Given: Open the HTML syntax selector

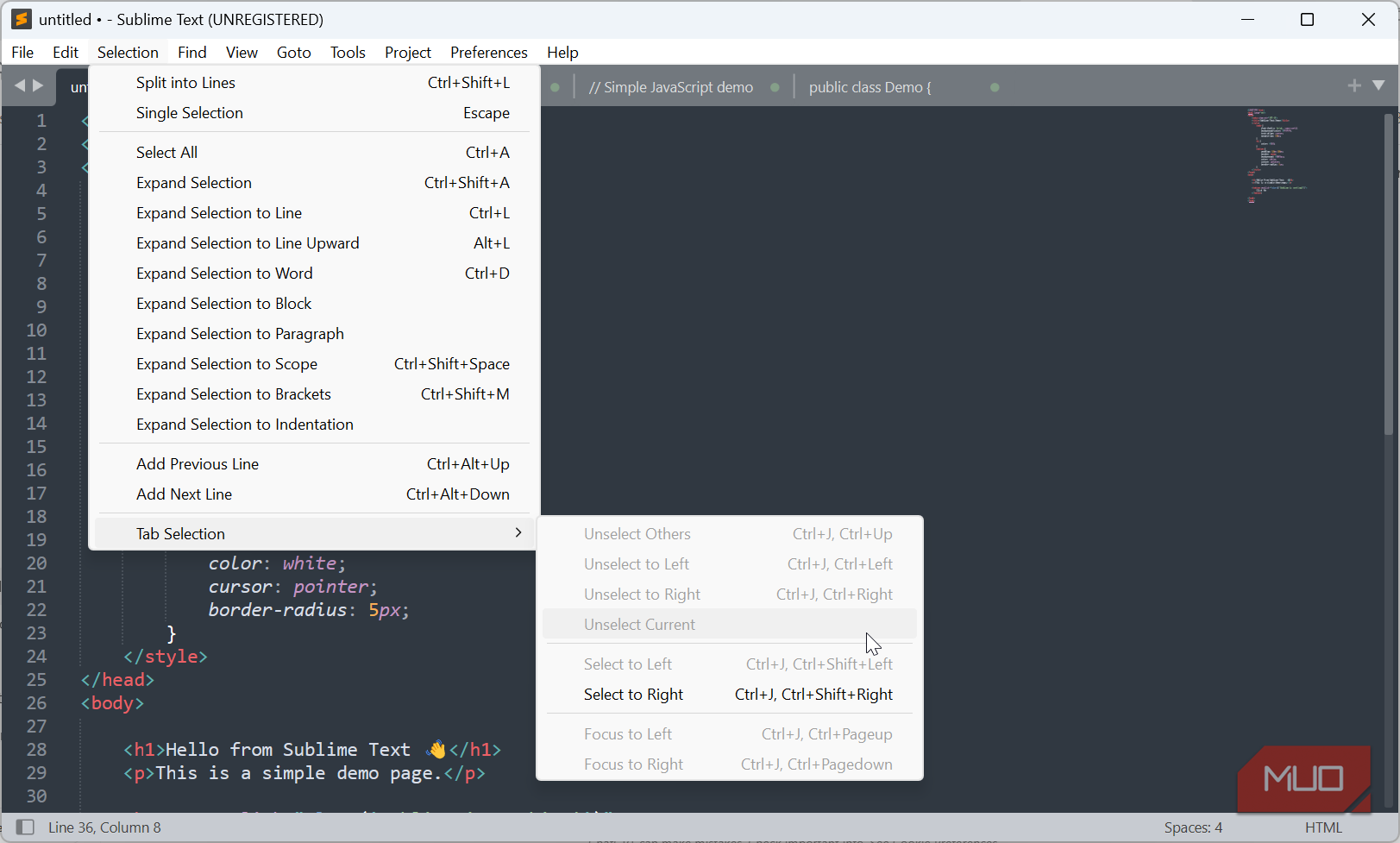Looking at the screenshot, I should pyautogui.click(x=1323, y=827).
